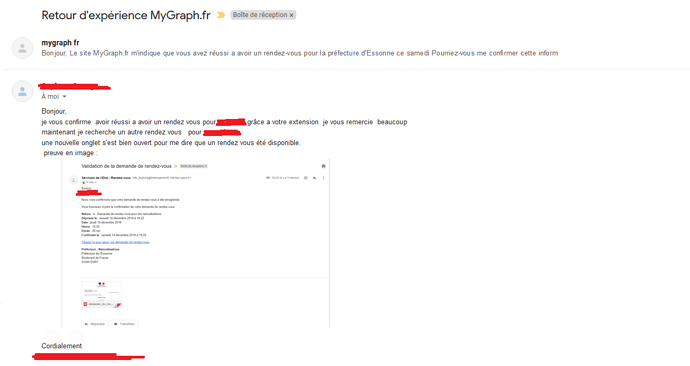This screenshot has height=366, width=690.
Task: Open the embedded proof screenshot image
Action: pos(196,243)
